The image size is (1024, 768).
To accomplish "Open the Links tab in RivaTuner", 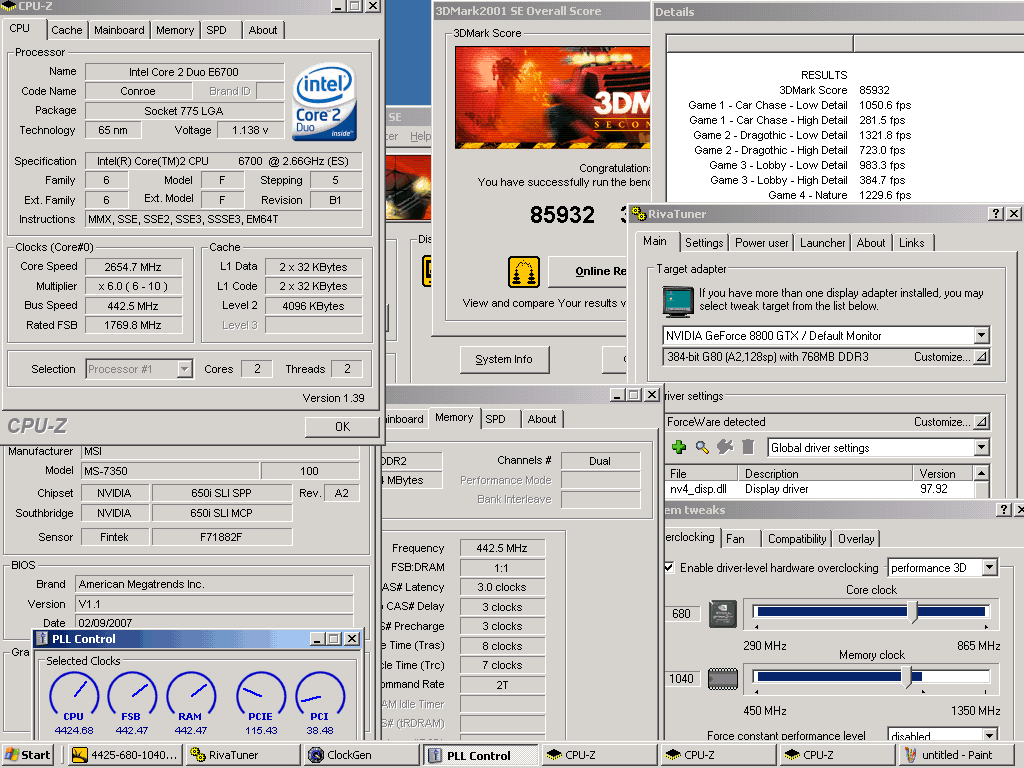I will [912, 243].
